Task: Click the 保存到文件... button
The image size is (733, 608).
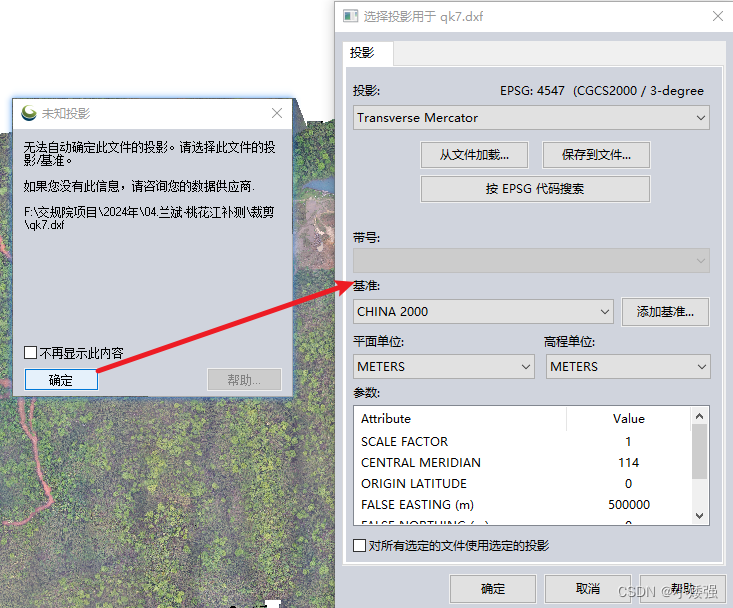Action: 596,155
